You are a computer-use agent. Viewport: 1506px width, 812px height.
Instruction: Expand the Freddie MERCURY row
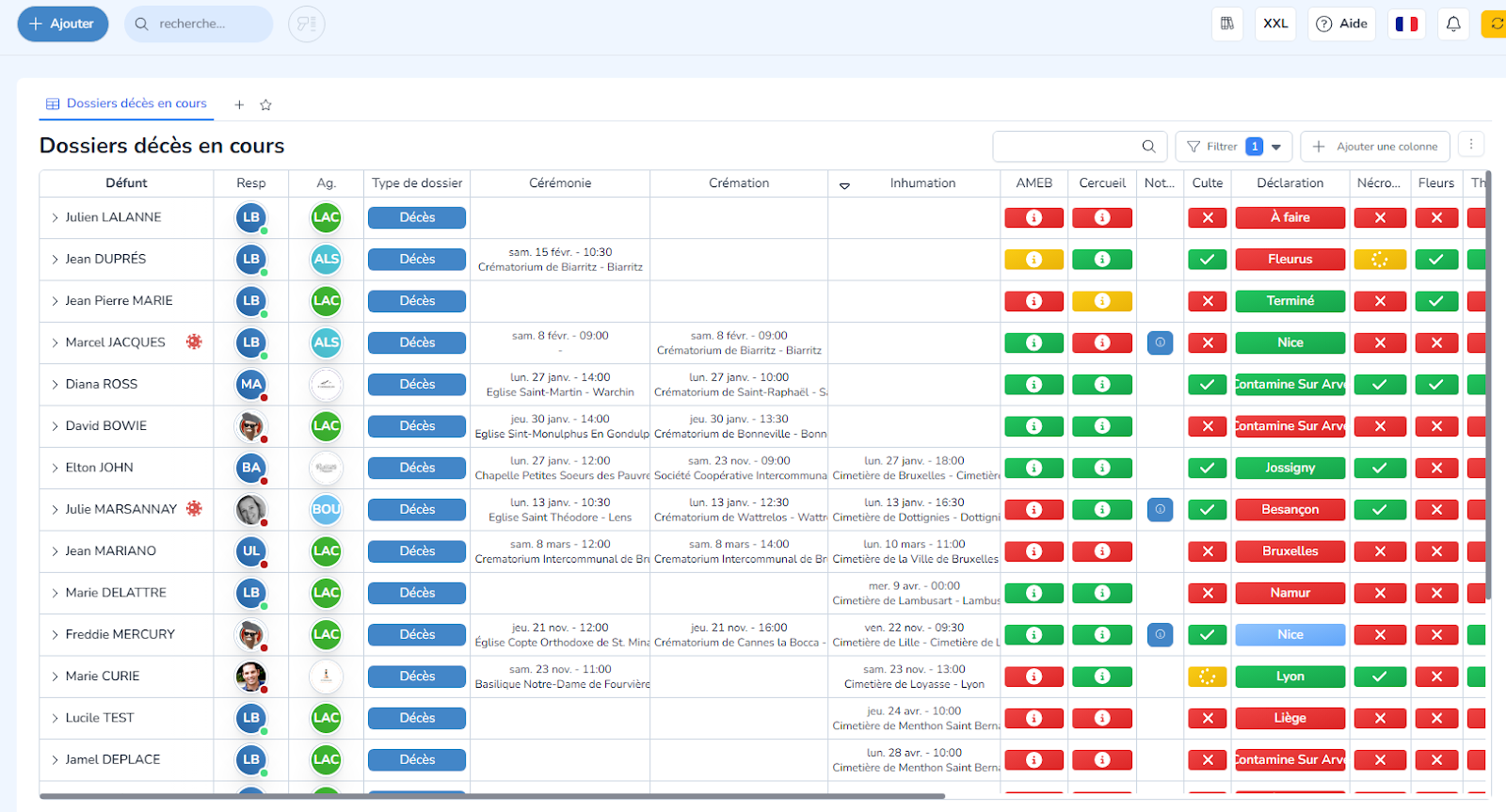(55, 635)
